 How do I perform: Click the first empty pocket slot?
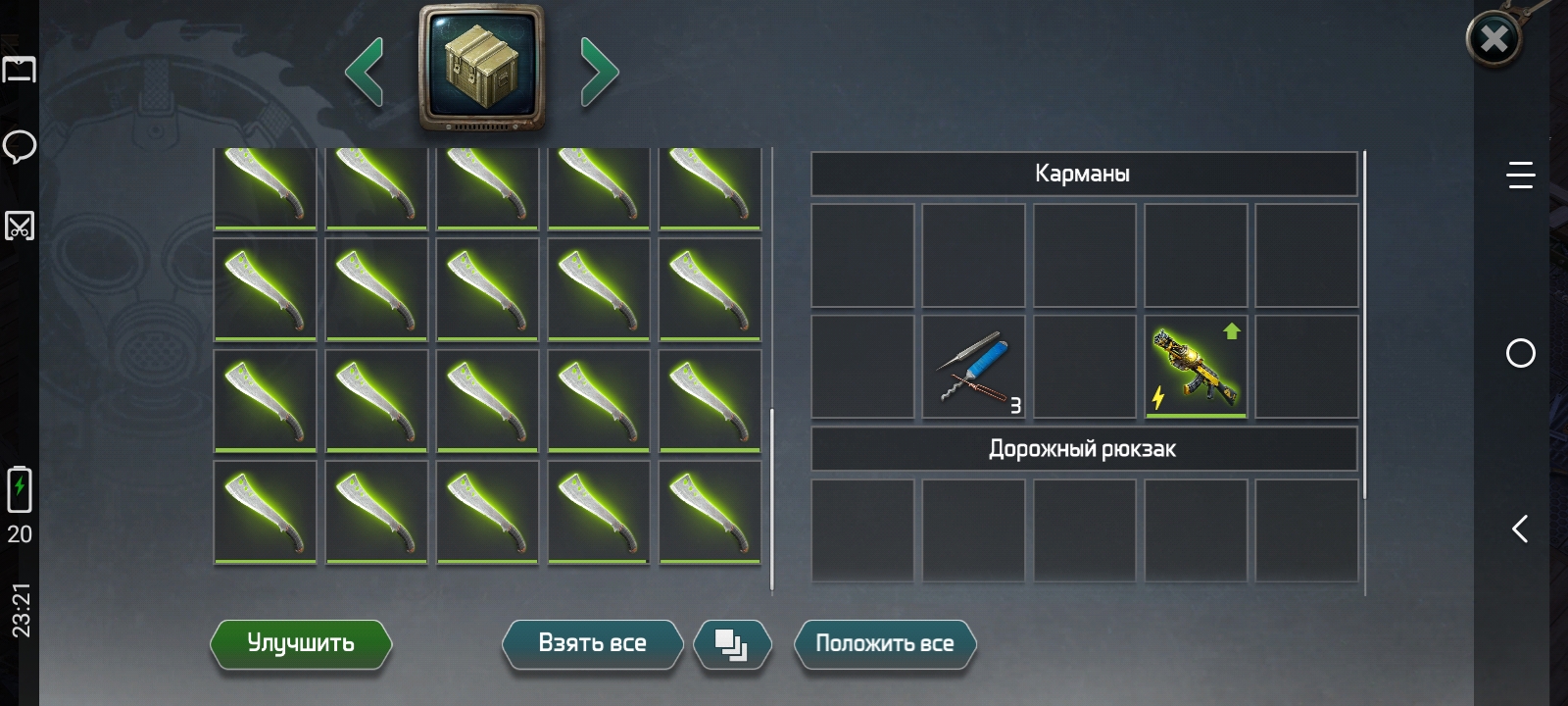[862, 255]
